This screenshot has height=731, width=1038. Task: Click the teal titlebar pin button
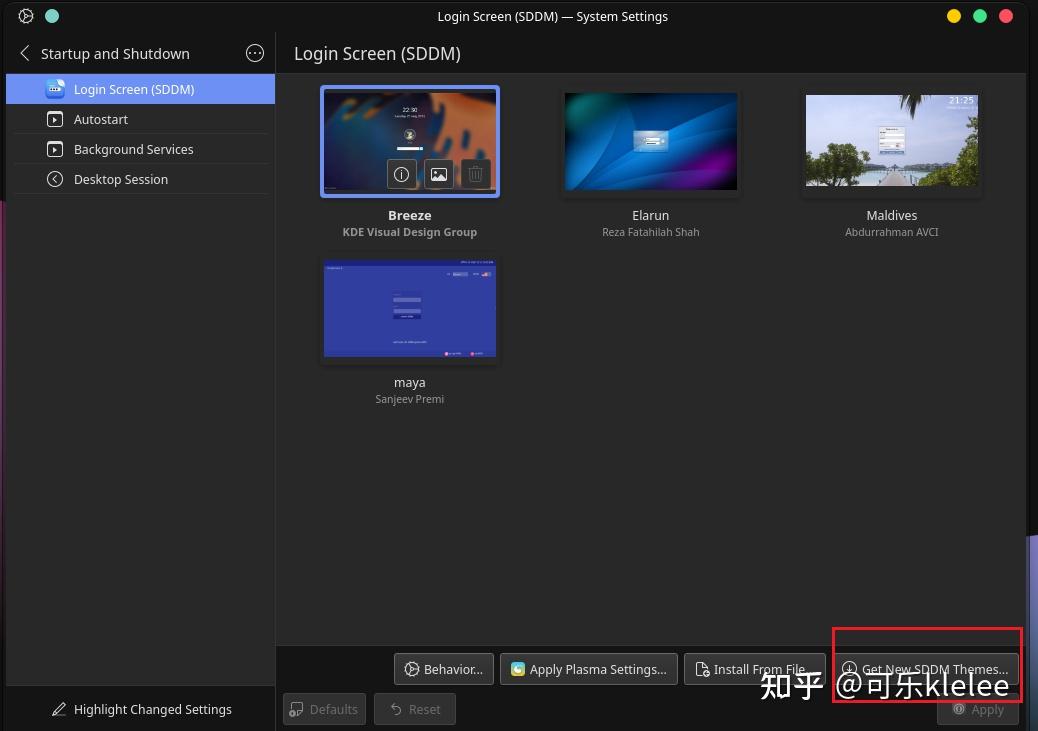coord(52,16)
